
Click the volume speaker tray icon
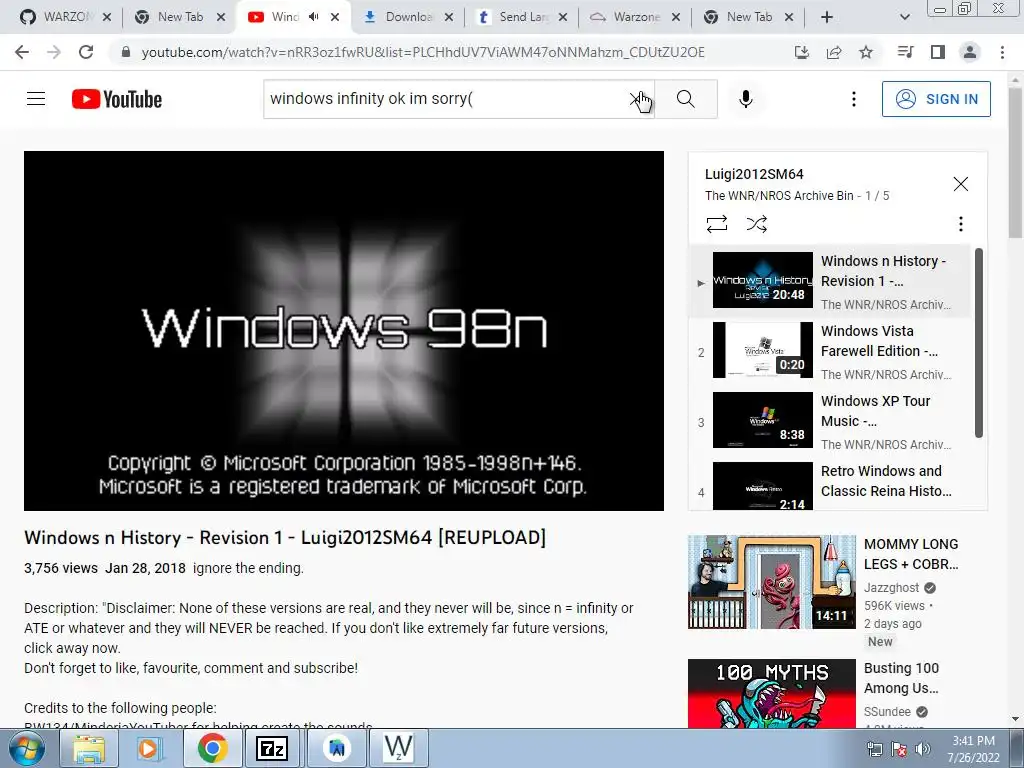point(923,749)
